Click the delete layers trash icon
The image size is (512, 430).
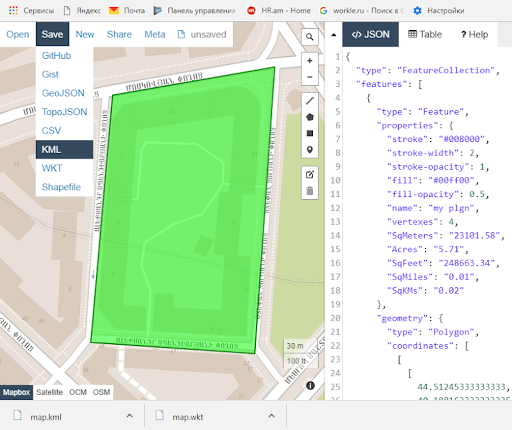point(310,191)
